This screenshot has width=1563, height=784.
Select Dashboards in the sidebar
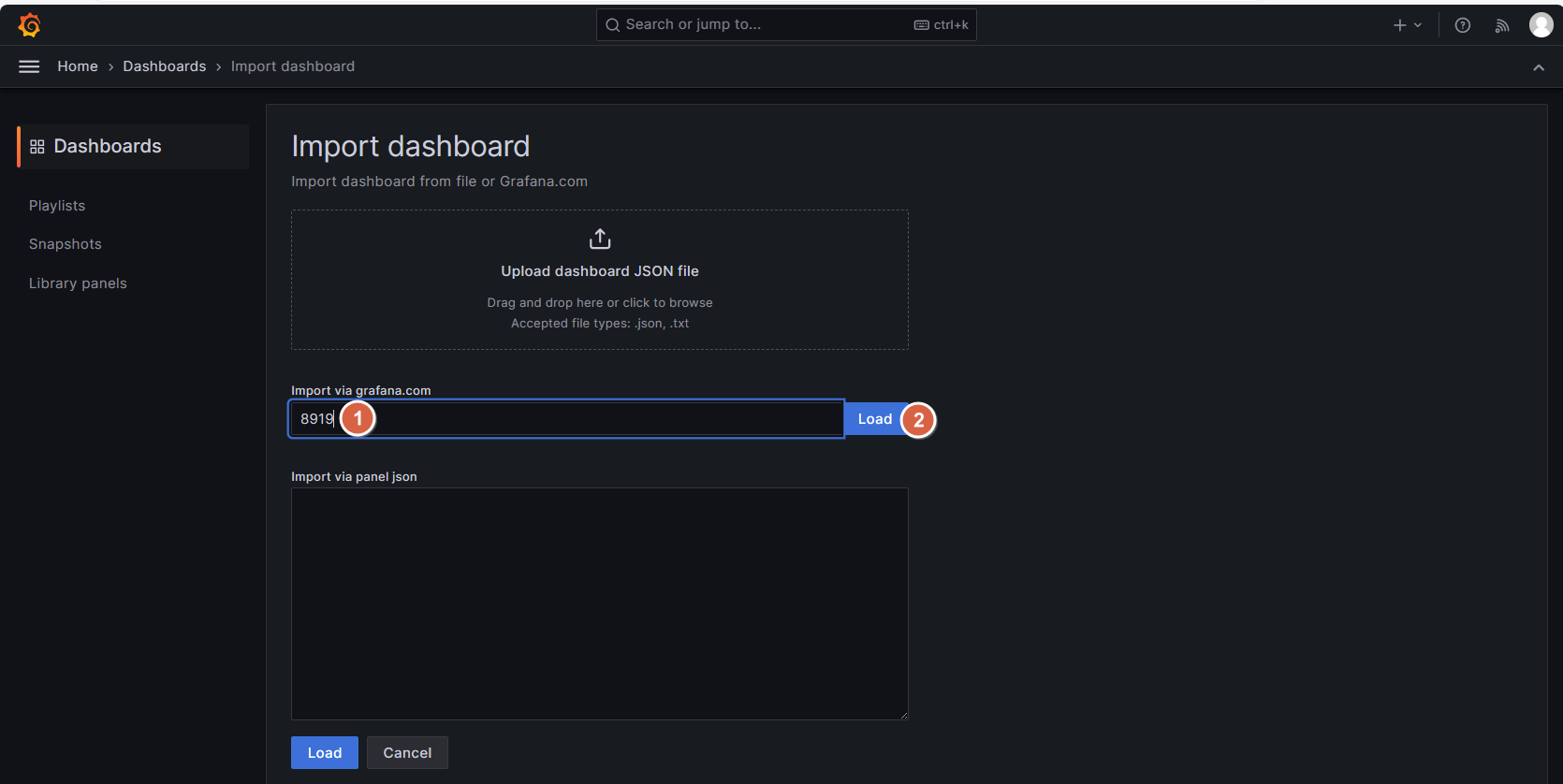click(133, 146)
